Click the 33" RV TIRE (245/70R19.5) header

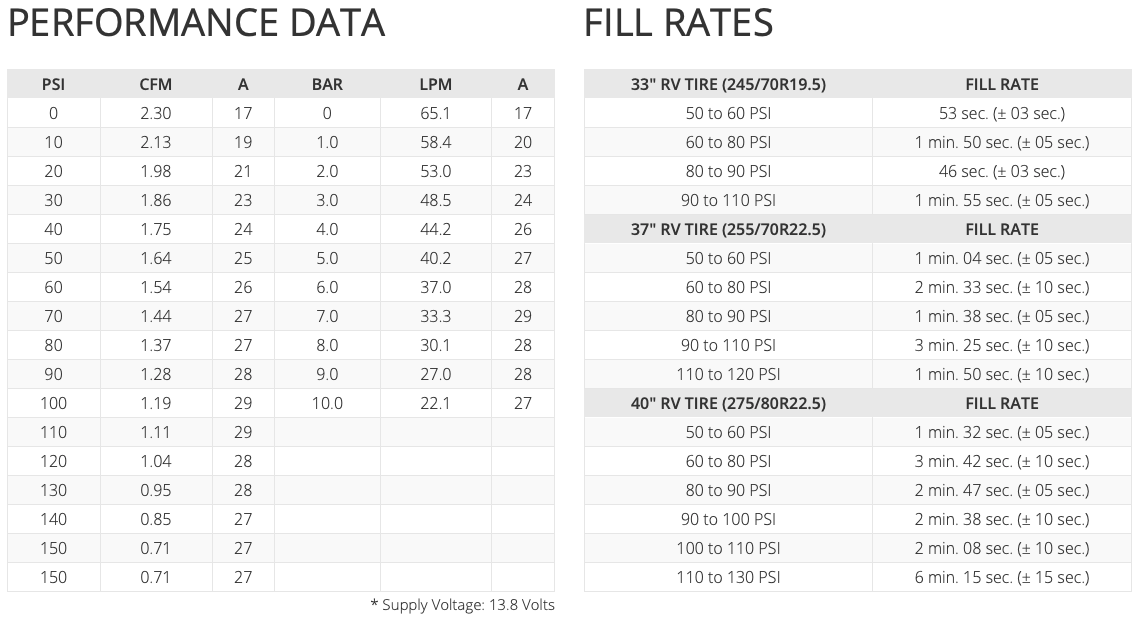click(x=728, y=84)
